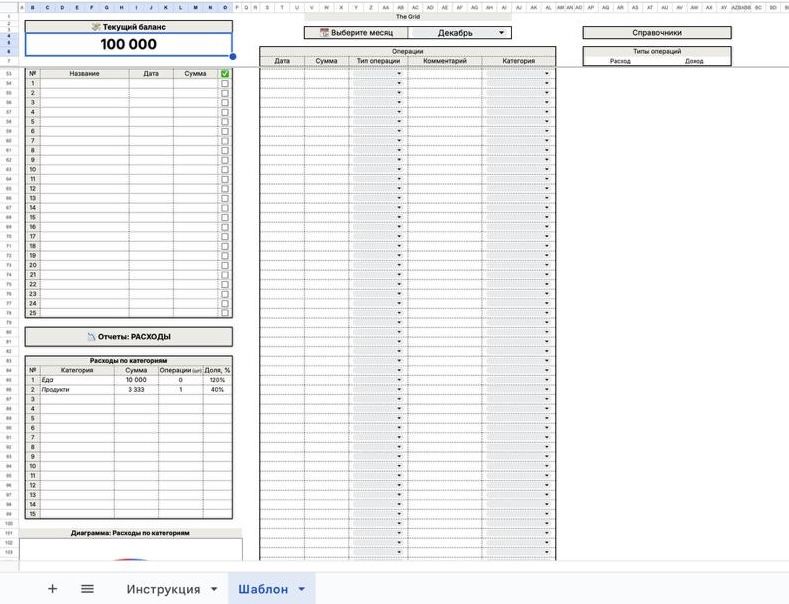Image resolution: width=789 pixels, height=604 pixels.
Task: Select the Расход cell under Типы операций
Action: point(620,61)
